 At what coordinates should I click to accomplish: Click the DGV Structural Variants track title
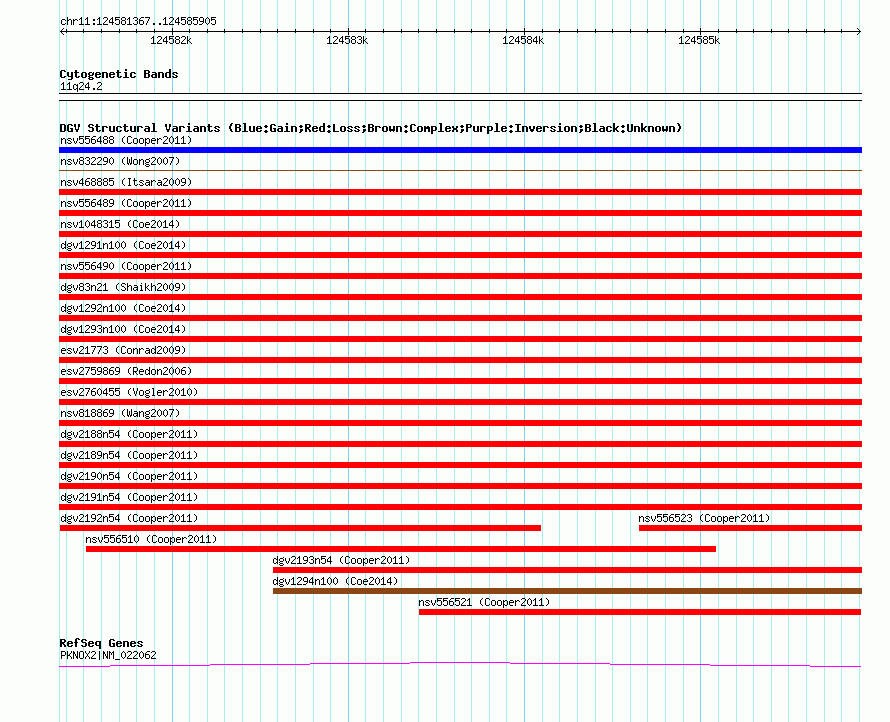pos(371,128)
